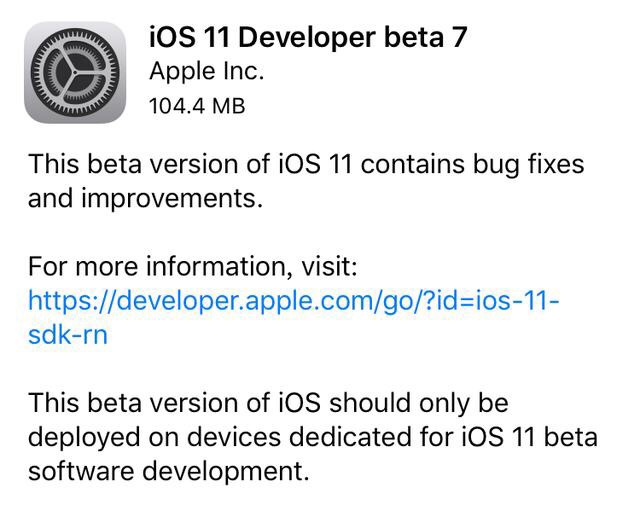640x505 pixels.
Task: Click the words 'bug fixes' in description
Action: (x=529, y=165)
